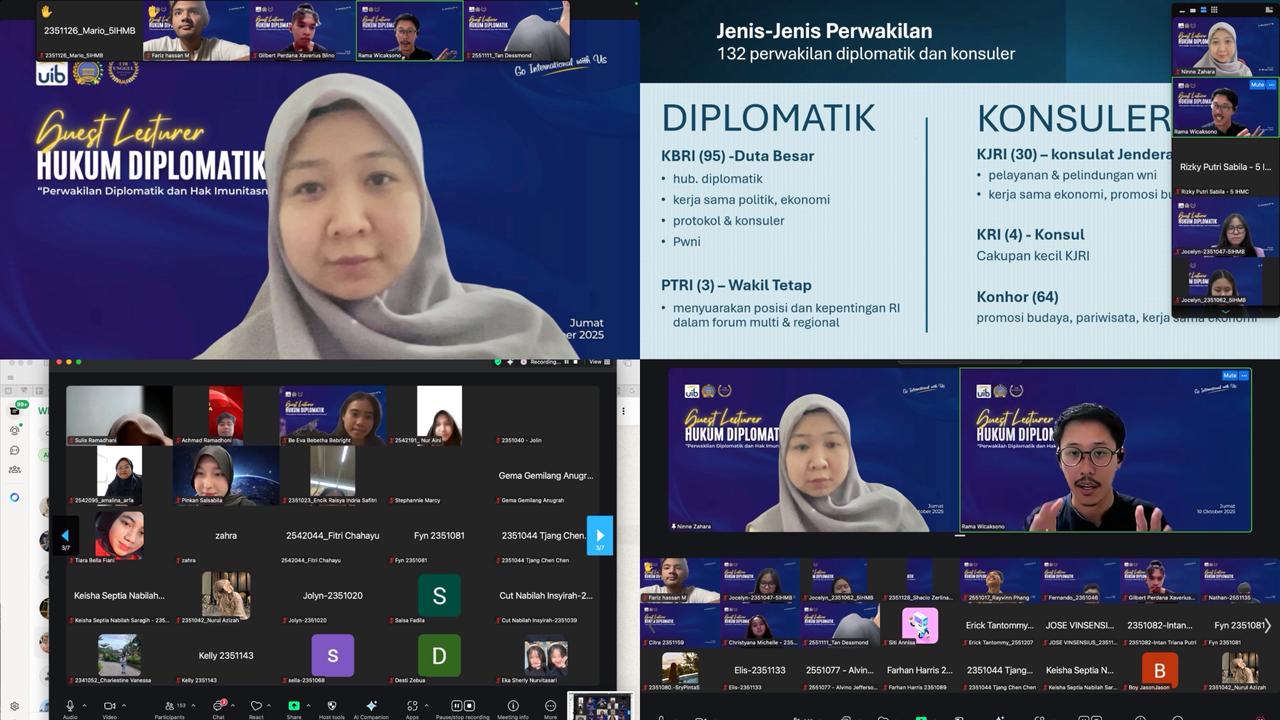
Task: Expand the audio options arrow beside microphone
Action: [x=84, y=705]
